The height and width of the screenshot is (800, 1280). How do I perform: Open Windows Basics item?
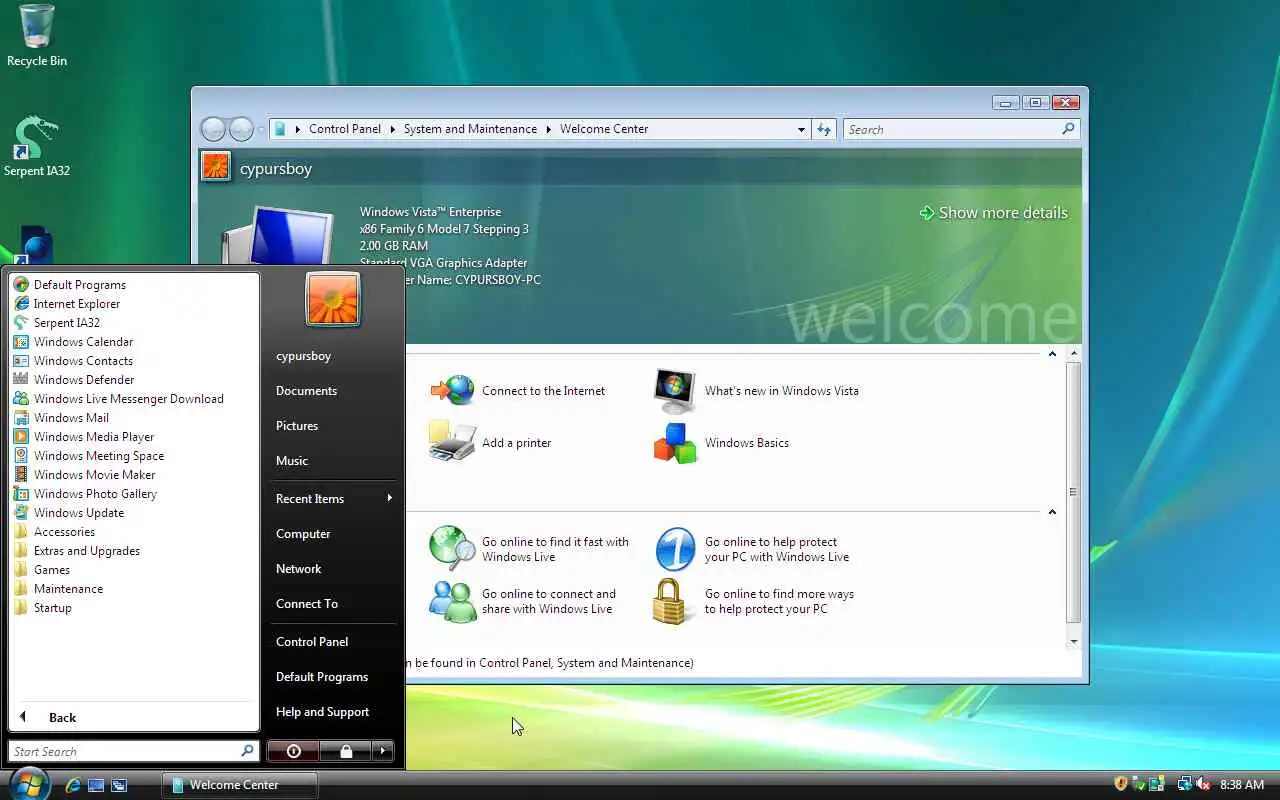coord(721,443)
